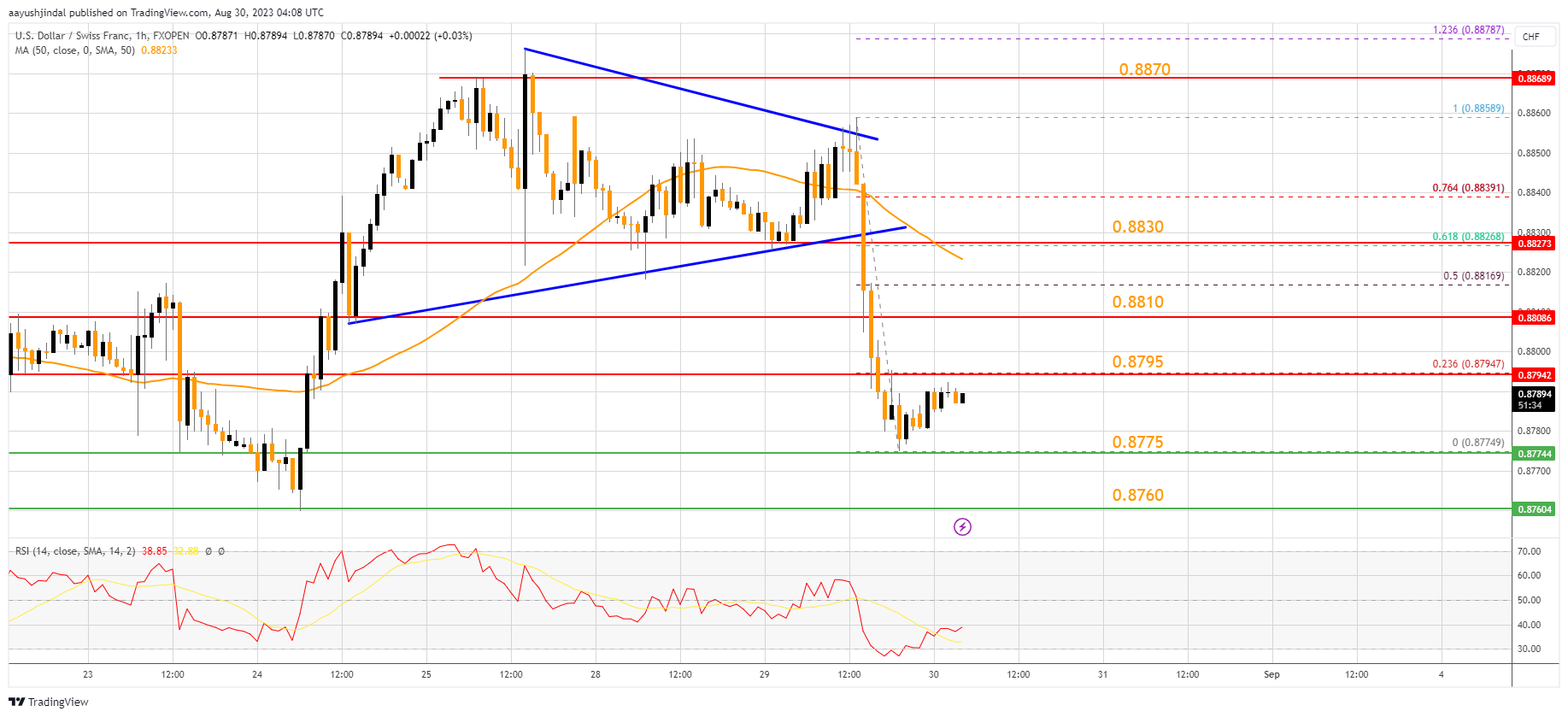Click the orange 0.8870 resistance annotation
The height and width of the screenshot is (717, 1568).
(1145, 69)
